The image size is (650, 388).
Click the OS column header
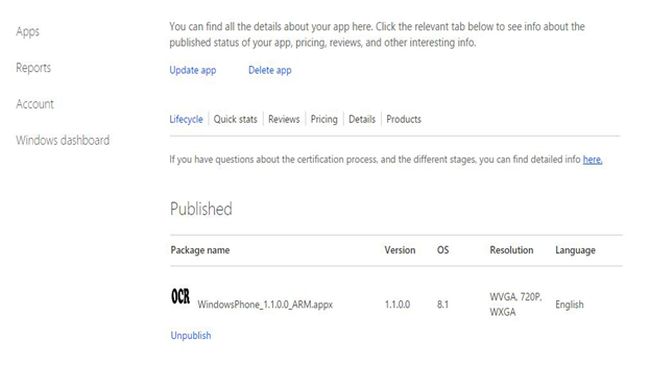click(x=443, y=250)
